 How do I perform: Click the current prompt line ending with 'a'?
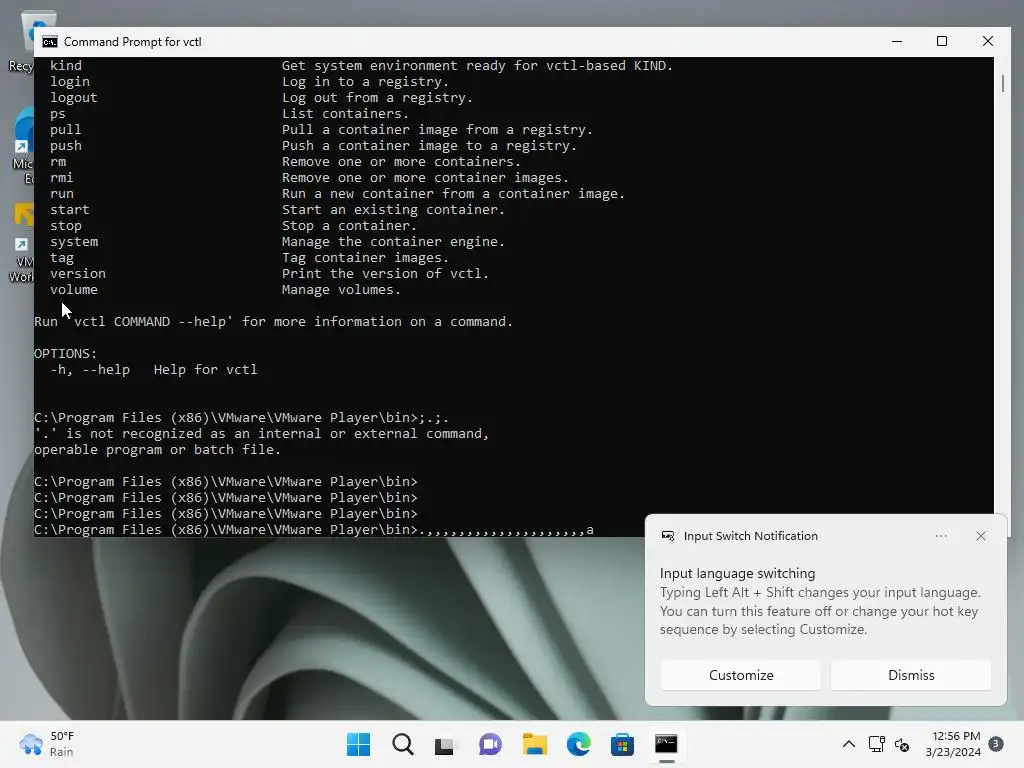(x=313, y=530)
